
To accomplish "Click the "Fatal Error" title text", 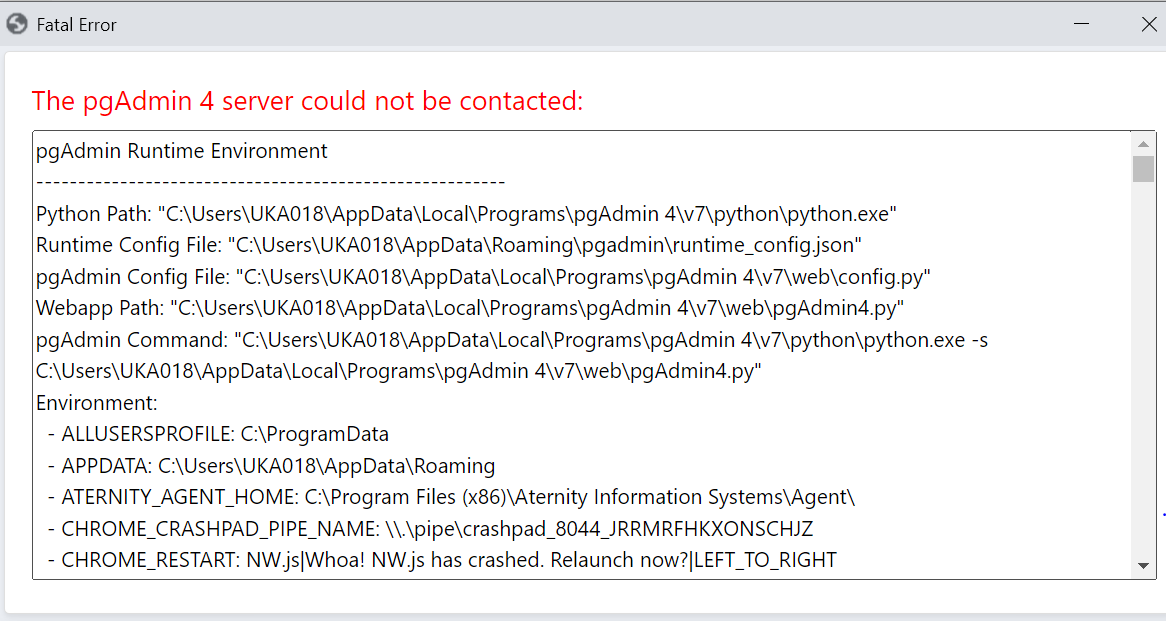I will 77,25.
